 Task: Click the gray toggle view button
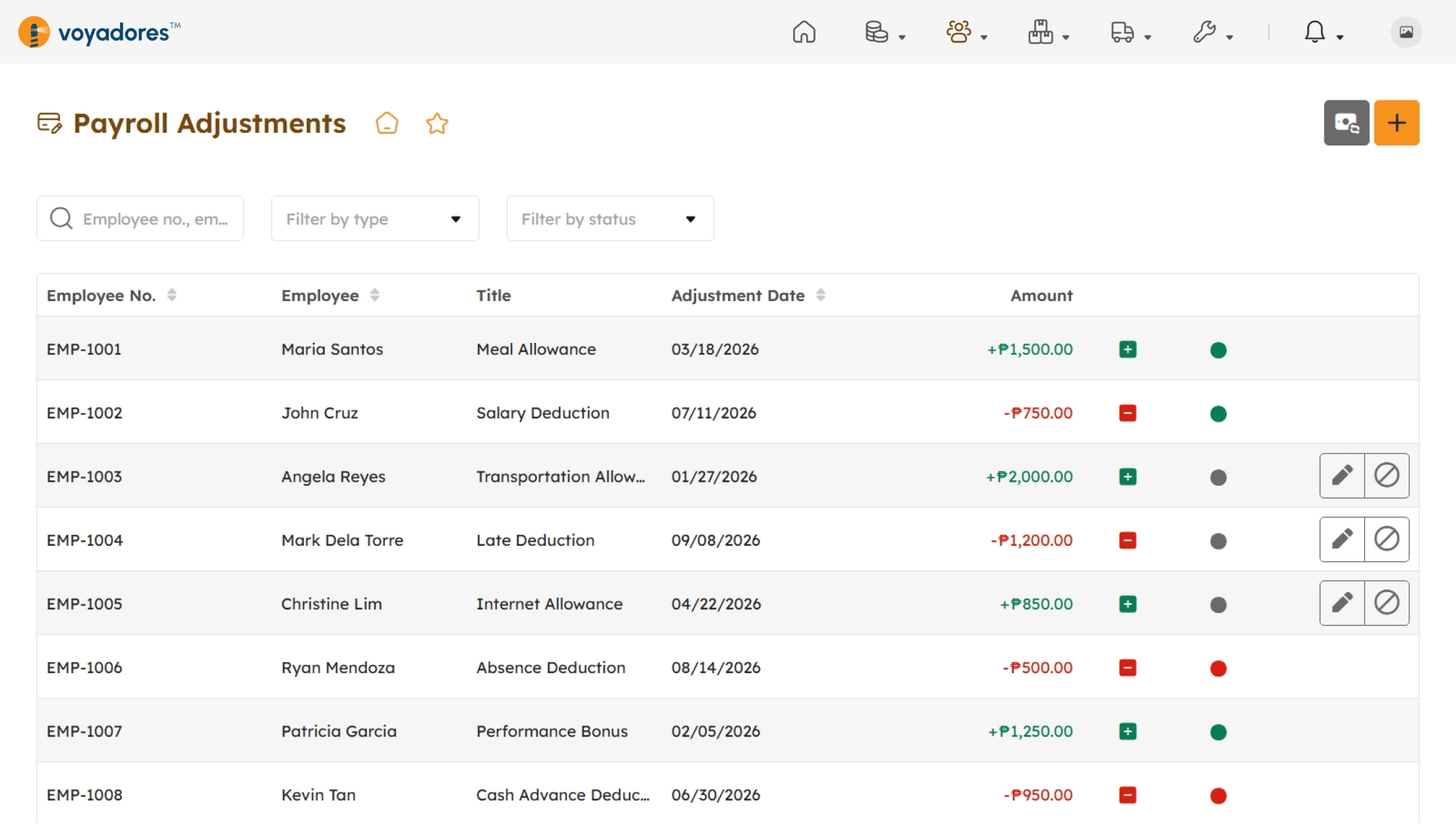pos(1346,123)
